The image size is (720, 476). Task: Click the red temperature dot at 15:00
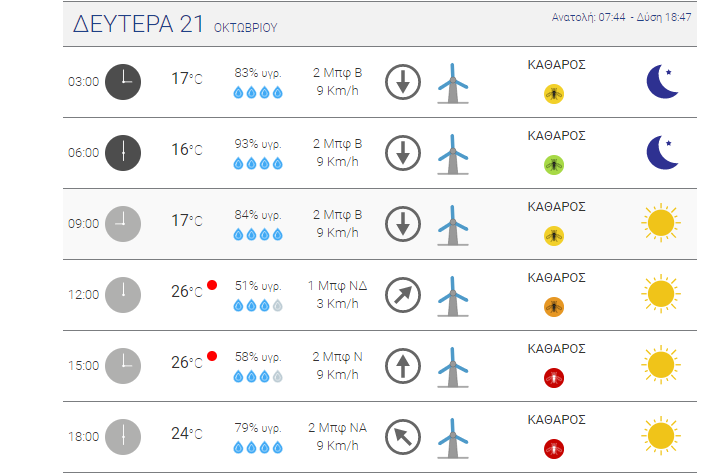pyautogui.click(x=212, y=356)
